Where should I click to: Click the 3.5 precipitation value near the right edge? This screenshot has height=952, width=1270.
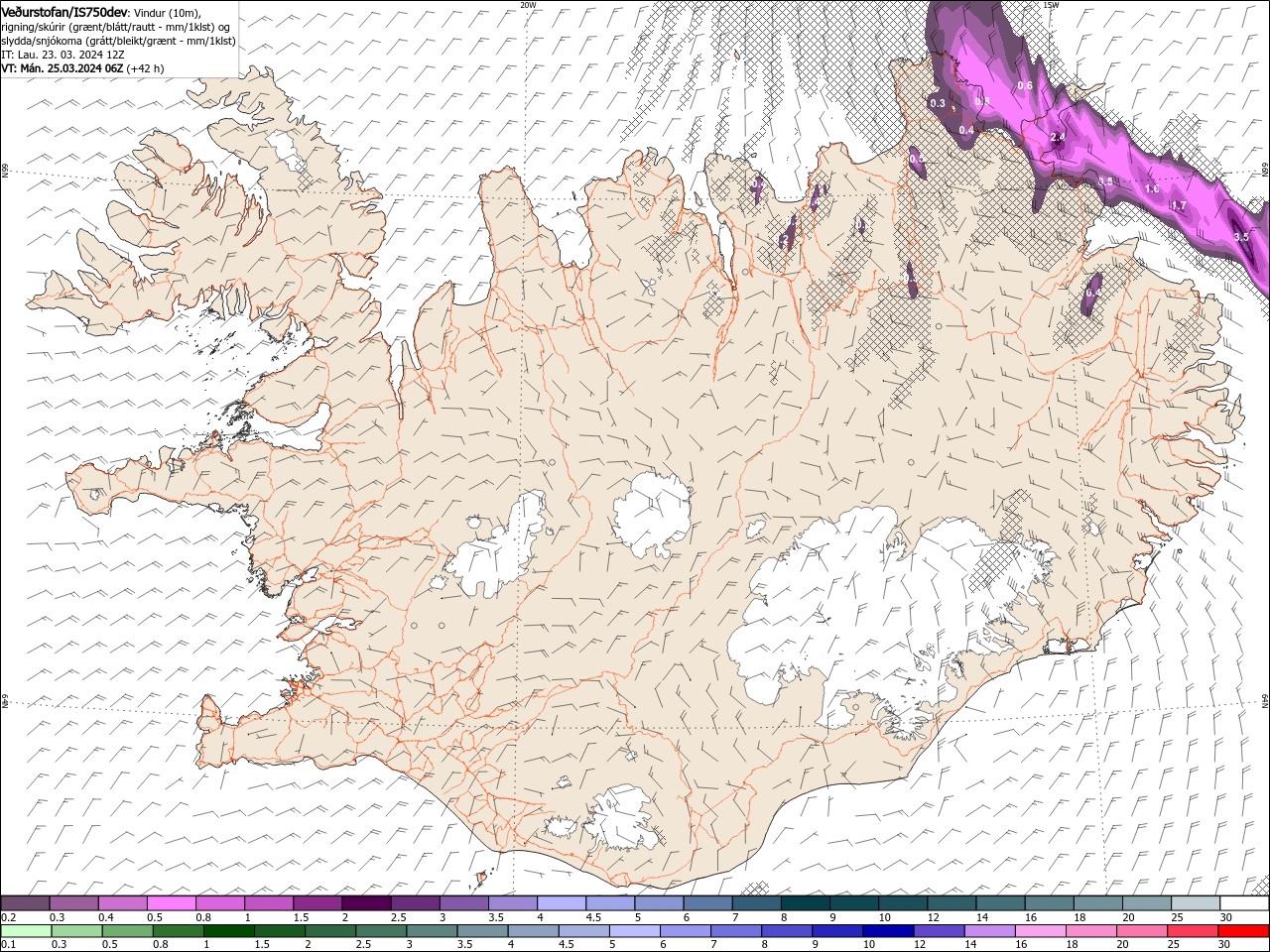[1241, 237]
